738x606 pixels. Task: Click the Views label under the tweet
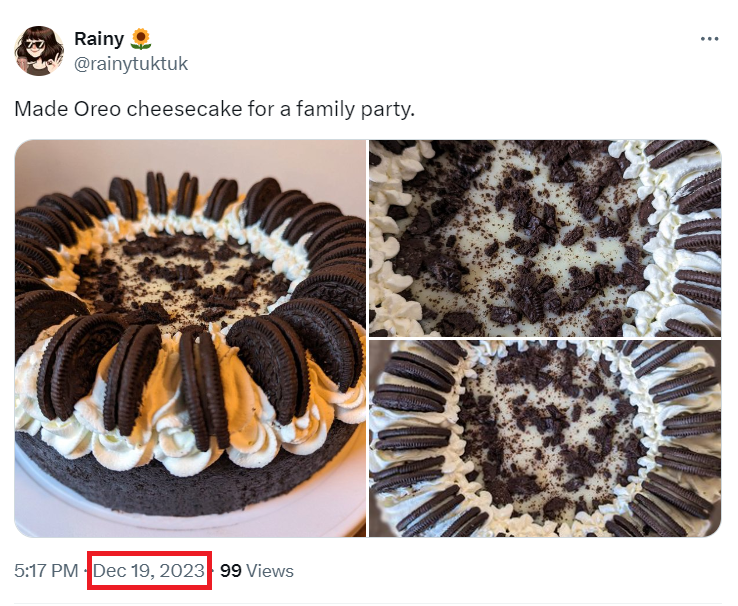(x=270, y=571)
